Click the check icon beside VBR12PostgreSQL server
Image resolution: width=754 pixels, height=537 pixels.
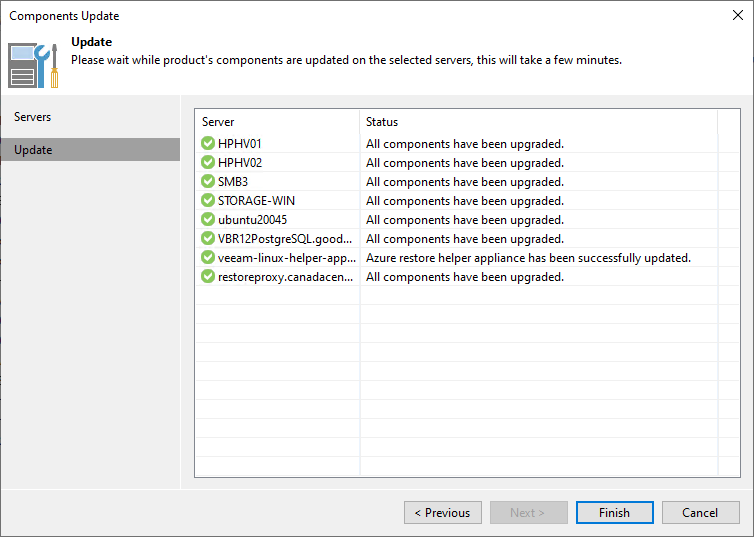point(208,238)
